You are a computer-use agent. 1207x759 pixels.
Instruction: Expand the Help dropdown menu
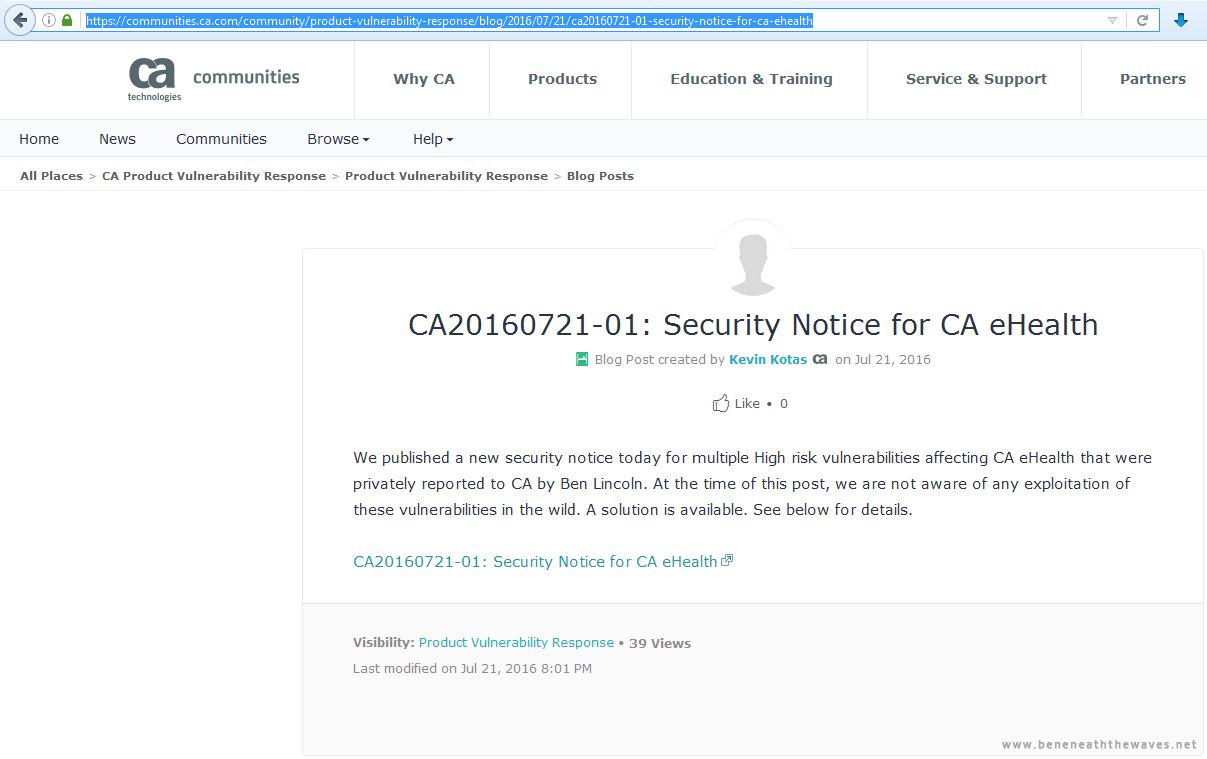[433, 139]
